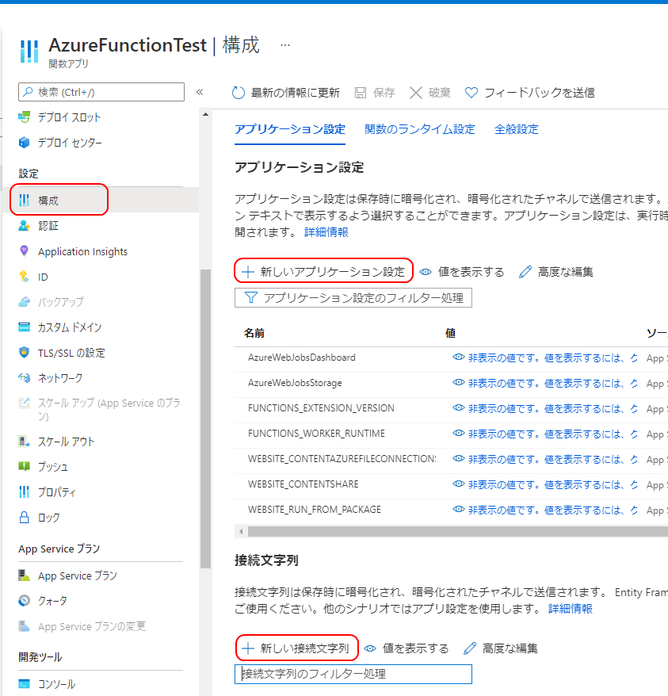668x696 pixels.
Task: Open 詳細情報 link under 接続文字列
Action: 570,609
